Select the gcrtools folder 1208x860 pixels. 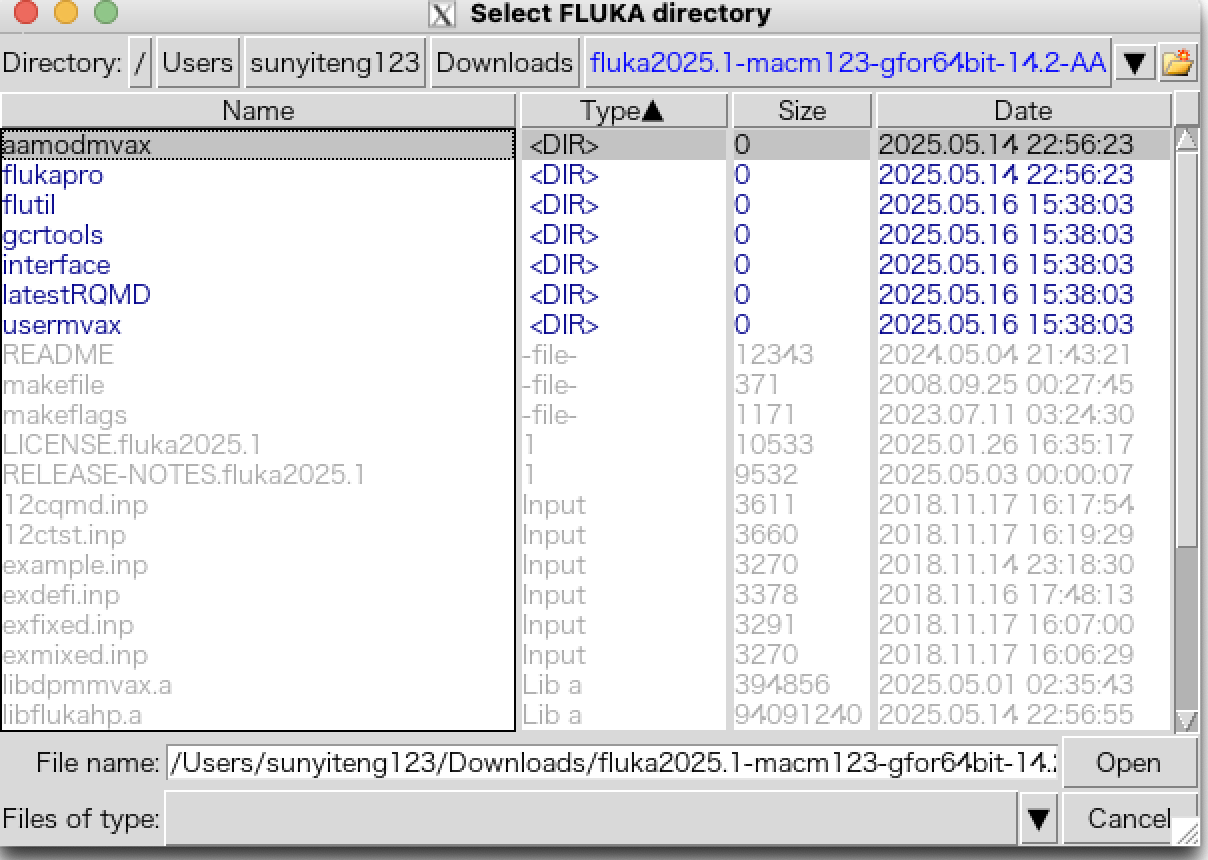53,235
